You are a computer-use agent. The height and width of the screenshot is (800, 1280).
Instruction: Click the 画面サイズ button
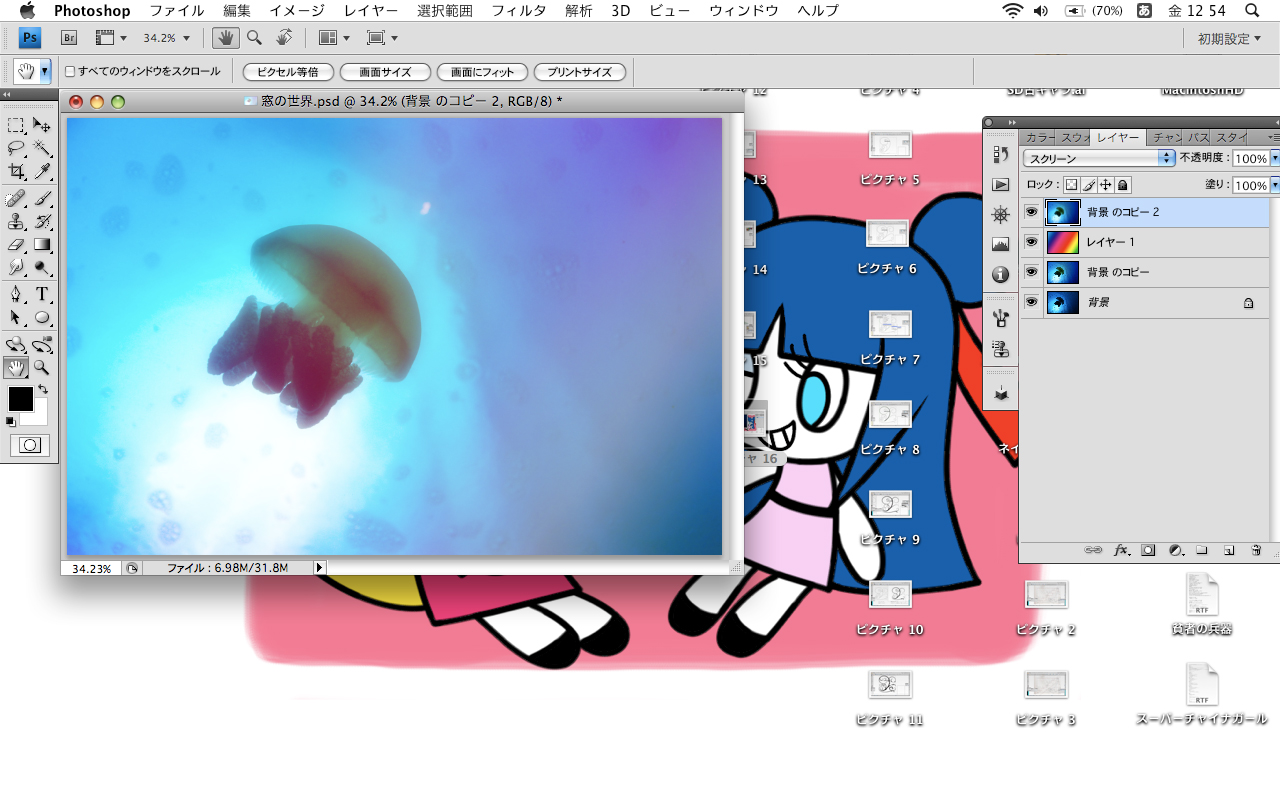385,72
